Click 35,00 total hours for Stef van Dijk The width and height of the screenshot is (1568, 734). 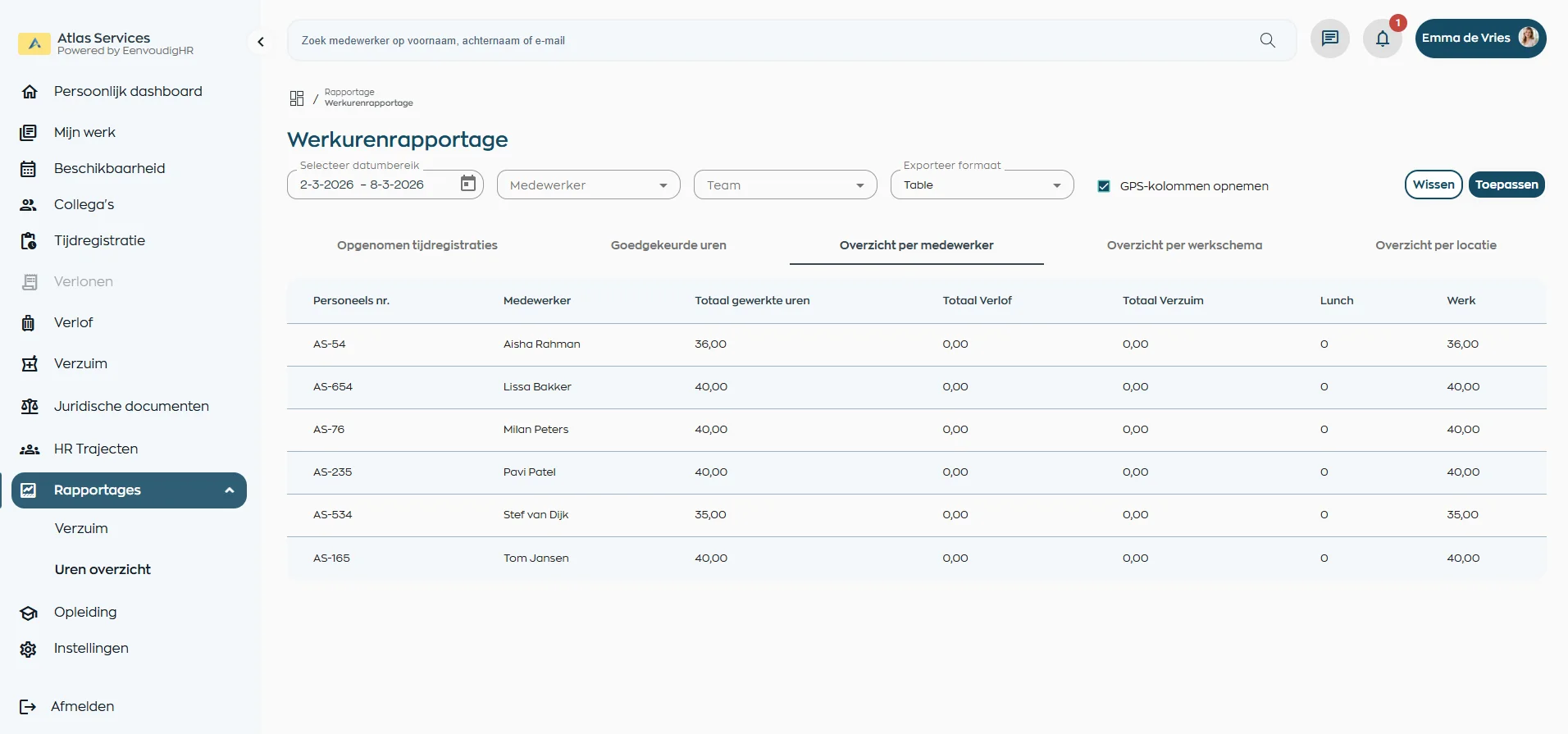[710, 515]
